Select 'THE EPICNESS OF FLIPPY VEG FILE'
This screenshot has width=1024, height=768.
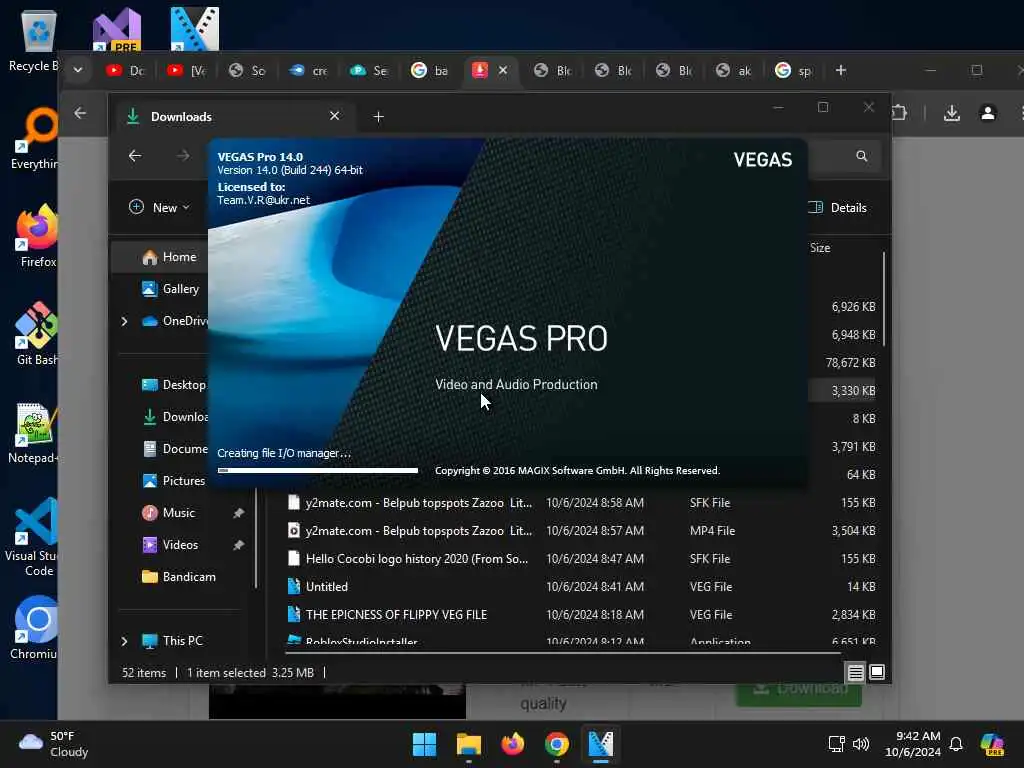click(581, 615)
